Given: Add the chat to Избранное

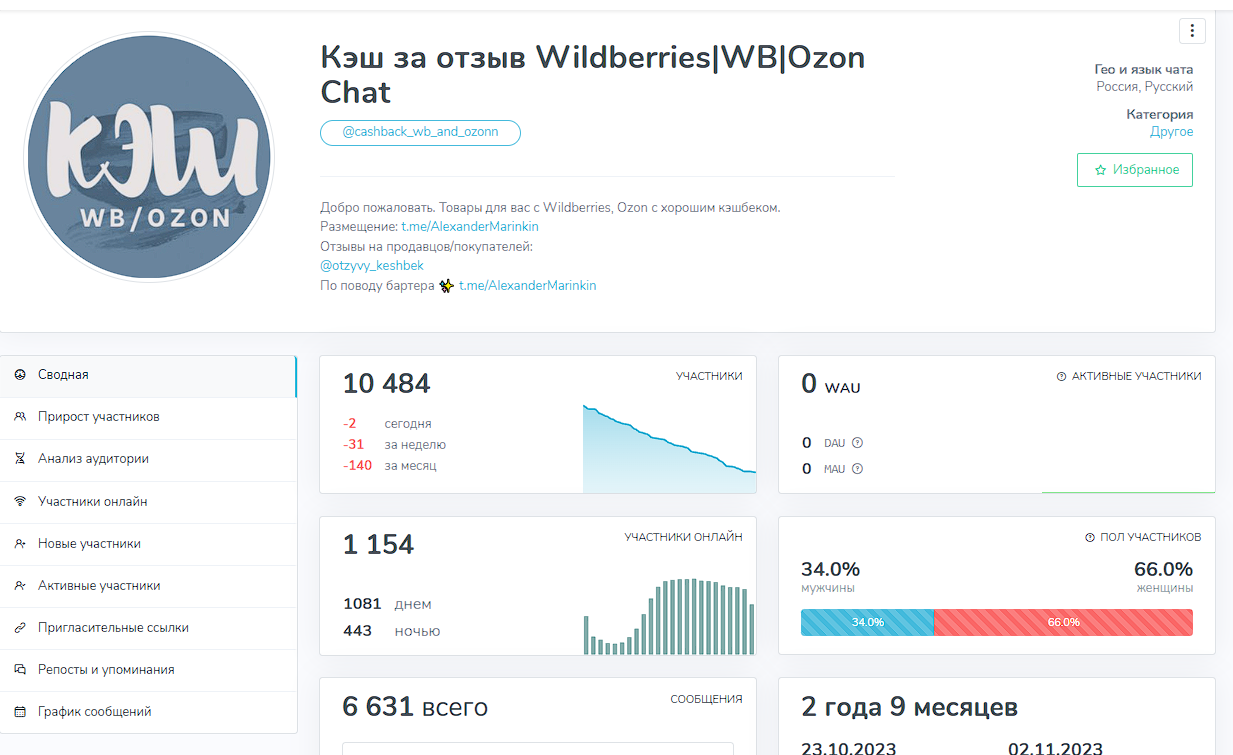Looking at the screenshot, I should click(1135, 170).
